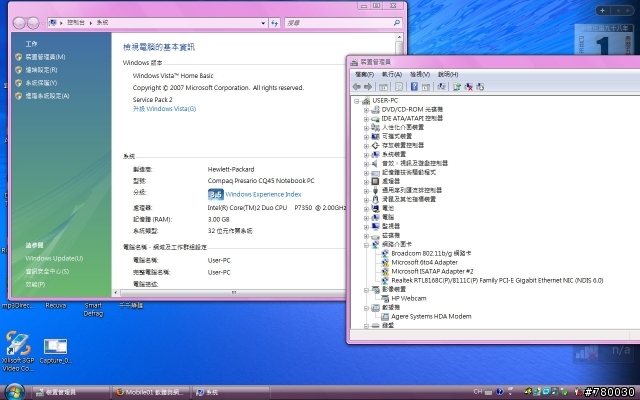Image resolution: width=640 pixels, height=400 pixels.
Task: Switch to Mobile01 Firefox taskbar button
Action: click(x=151, y=392)
